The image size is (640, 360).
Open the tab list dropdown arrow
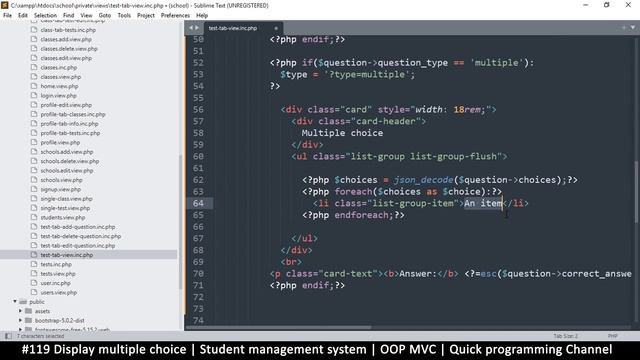click(633, 28)
